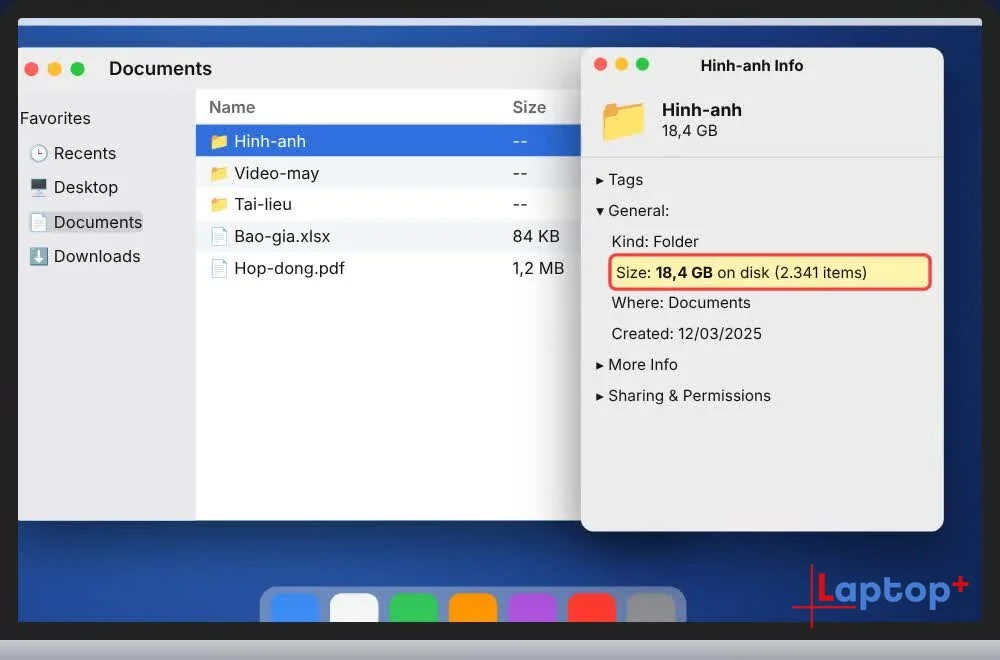Image resolution: width=1000 pixels, height=660 pixels.
Task: Click the Size on disk line with 2.341 items
Action: [770, 272]
